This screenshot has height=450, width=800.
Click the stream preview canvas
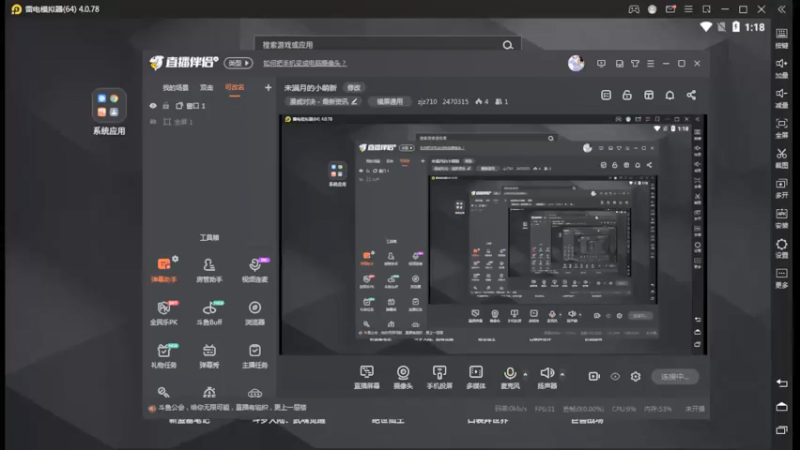click(x=493, y=235)
